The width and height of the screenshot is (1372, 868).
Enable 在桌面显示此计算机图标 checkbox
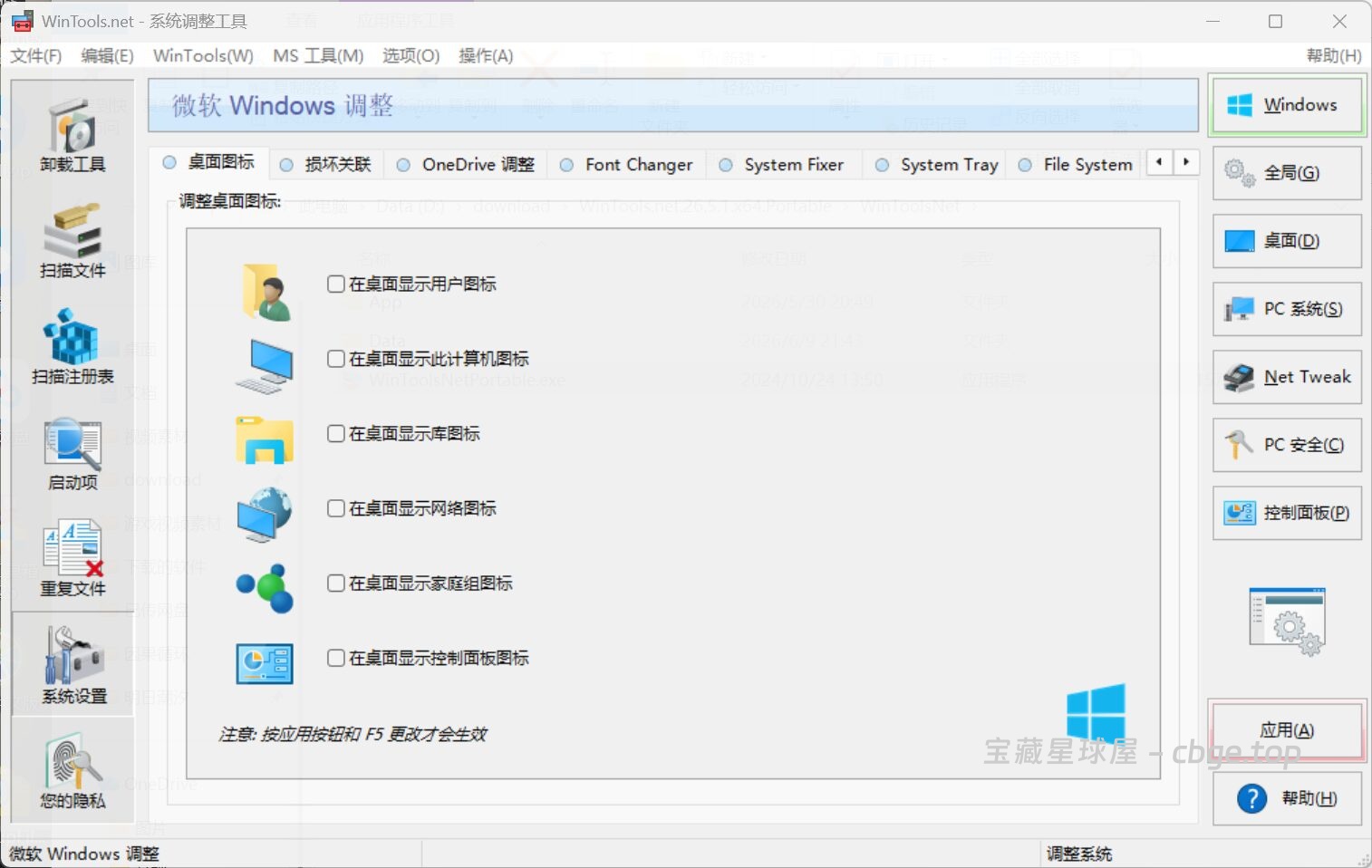[x=335, y=359]
